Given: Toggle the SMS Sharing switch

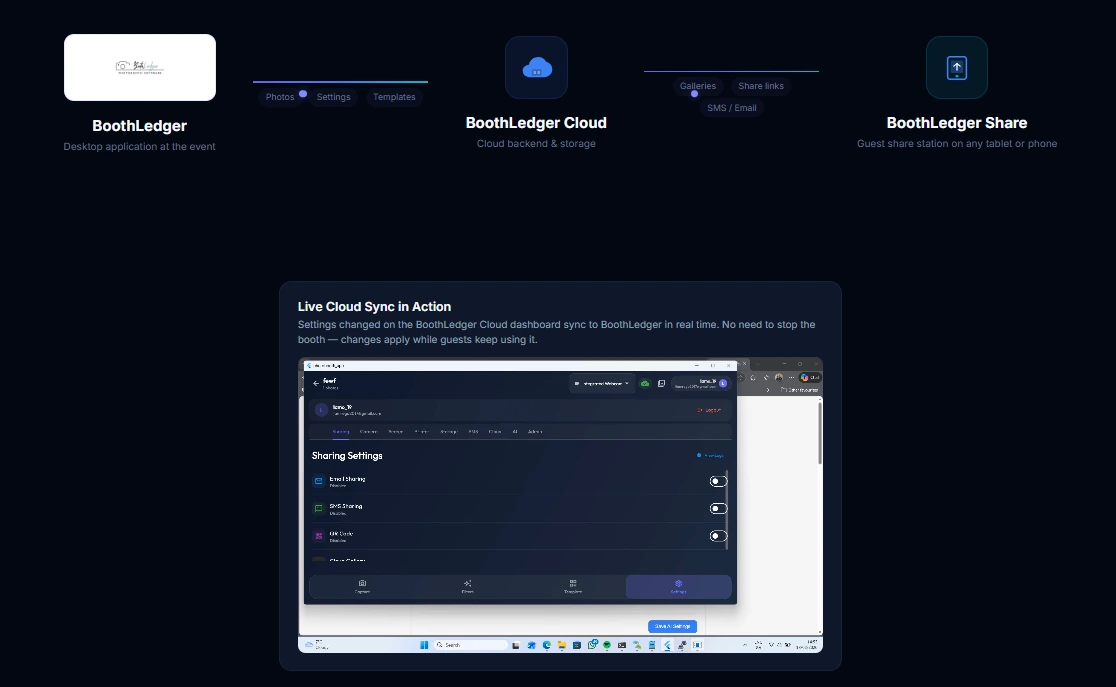Looking at the screenshot, I should tap(717, 508).
